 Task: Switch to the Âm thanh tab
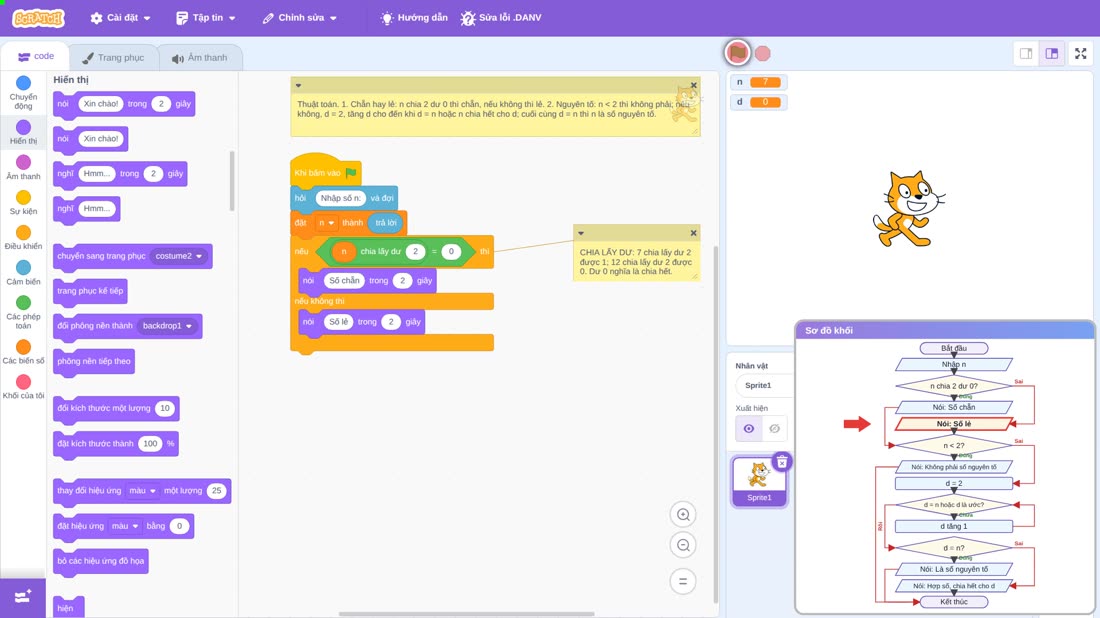click(200, 58)
